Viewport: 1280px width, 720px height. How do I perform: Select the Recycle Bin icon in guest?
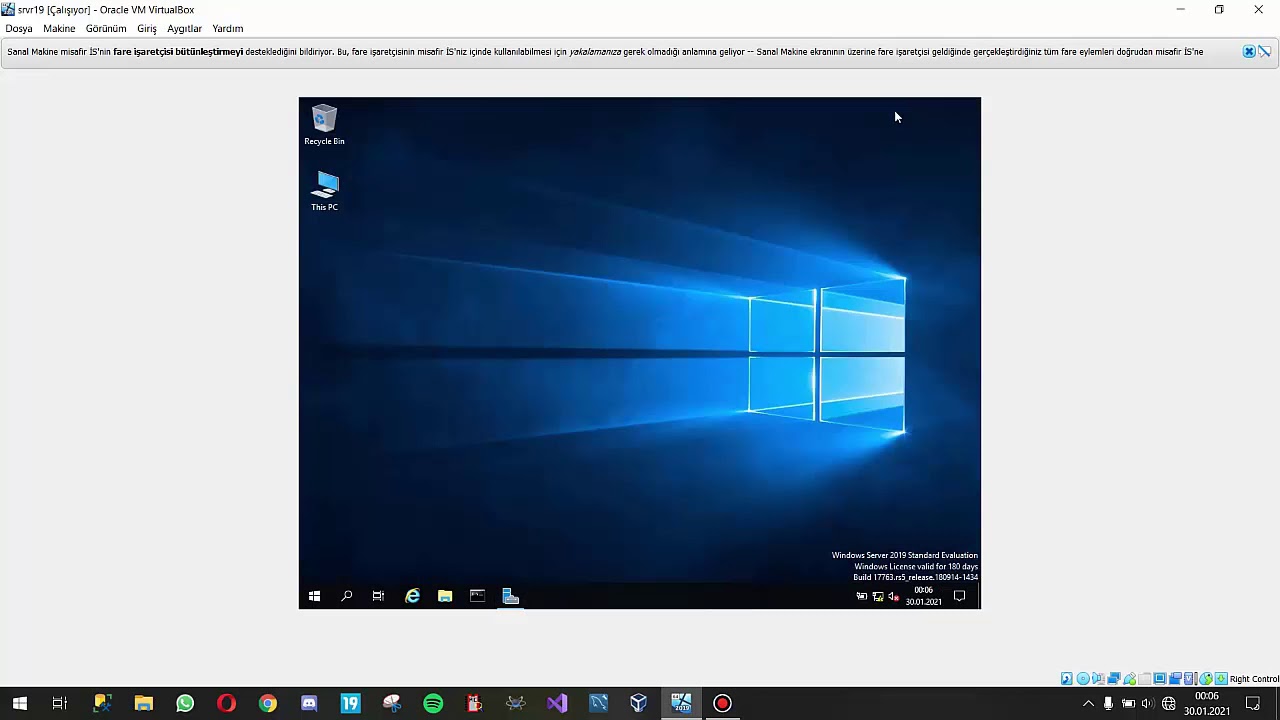[324, 125]
